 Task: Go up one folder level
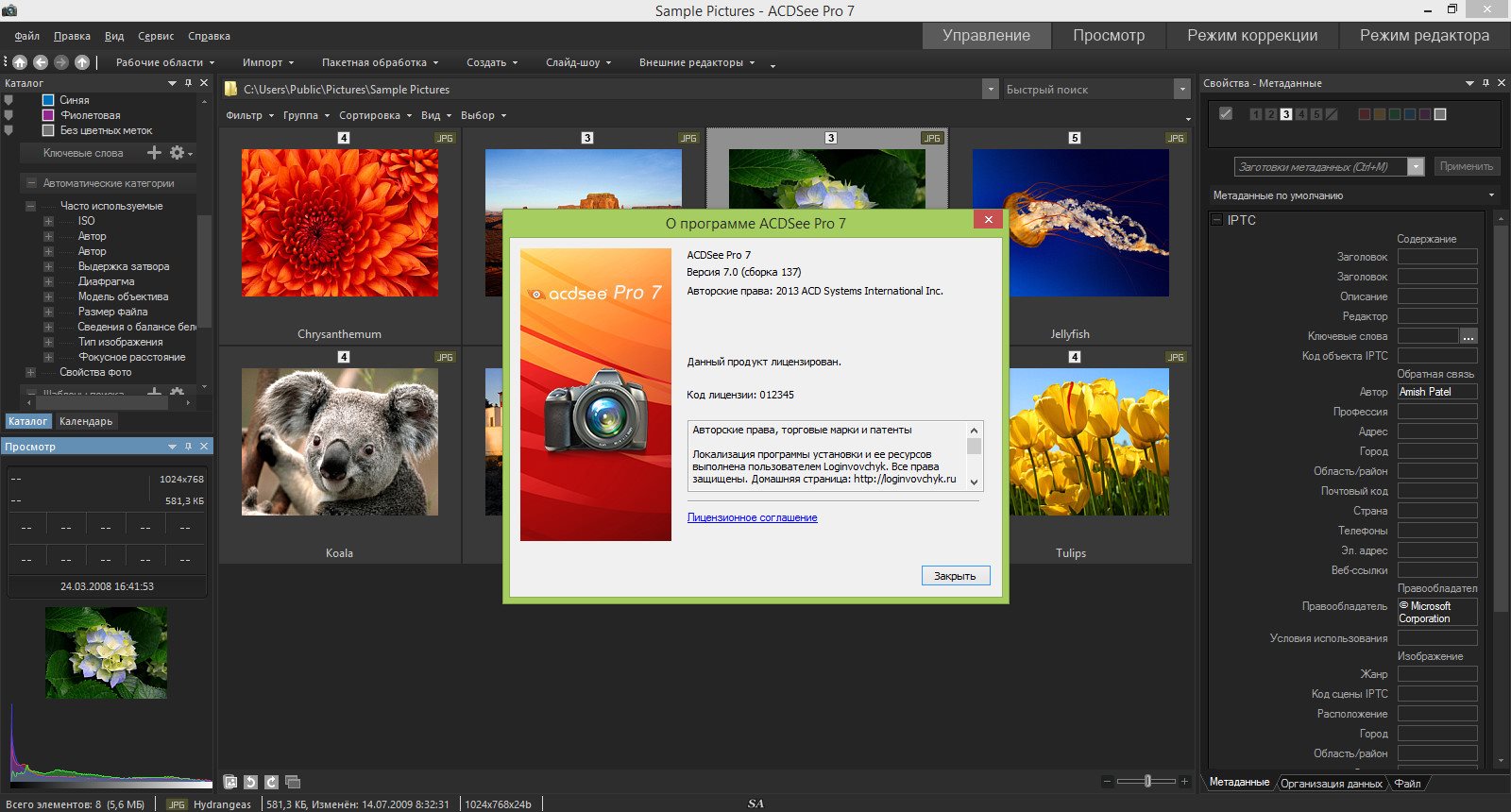tap(82, 62)
